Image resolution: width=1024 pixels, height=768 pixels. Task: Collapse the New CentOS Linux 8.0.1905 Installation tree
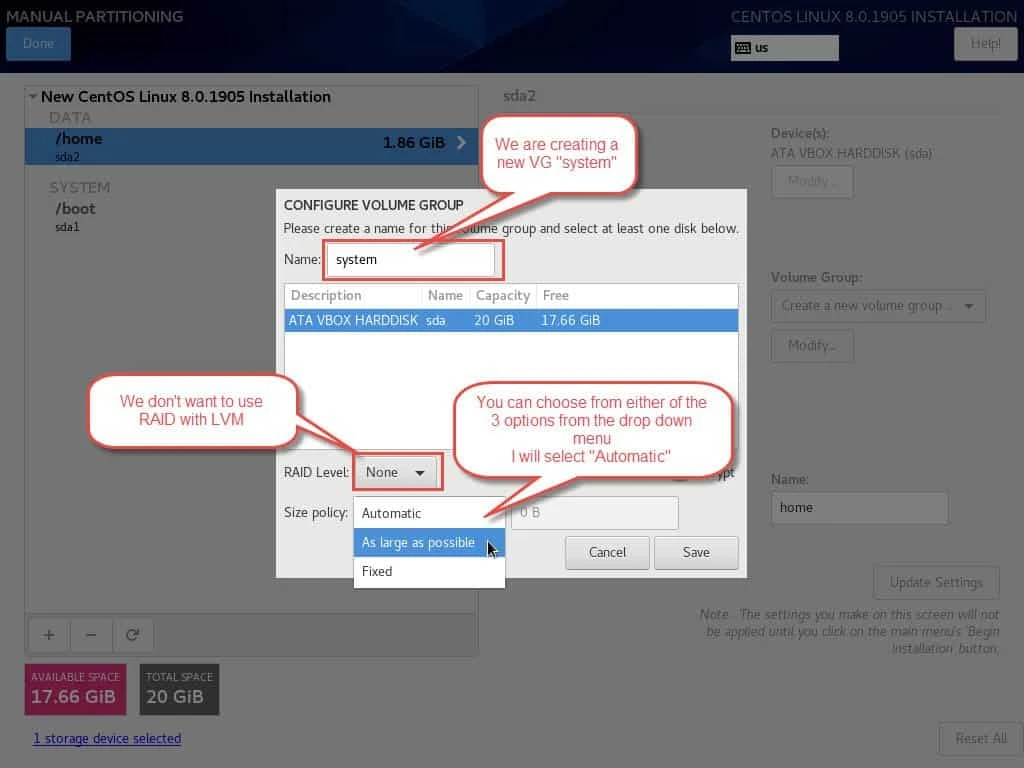[x=31, y=96]
